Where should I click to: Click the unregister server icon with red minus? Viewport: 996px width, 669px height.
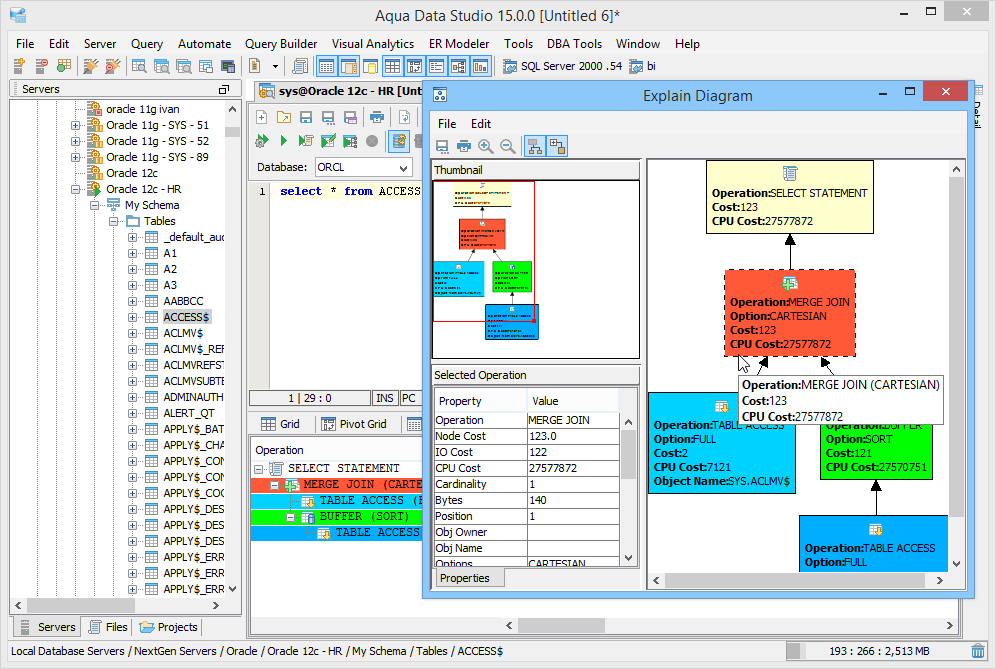(41, 65)
